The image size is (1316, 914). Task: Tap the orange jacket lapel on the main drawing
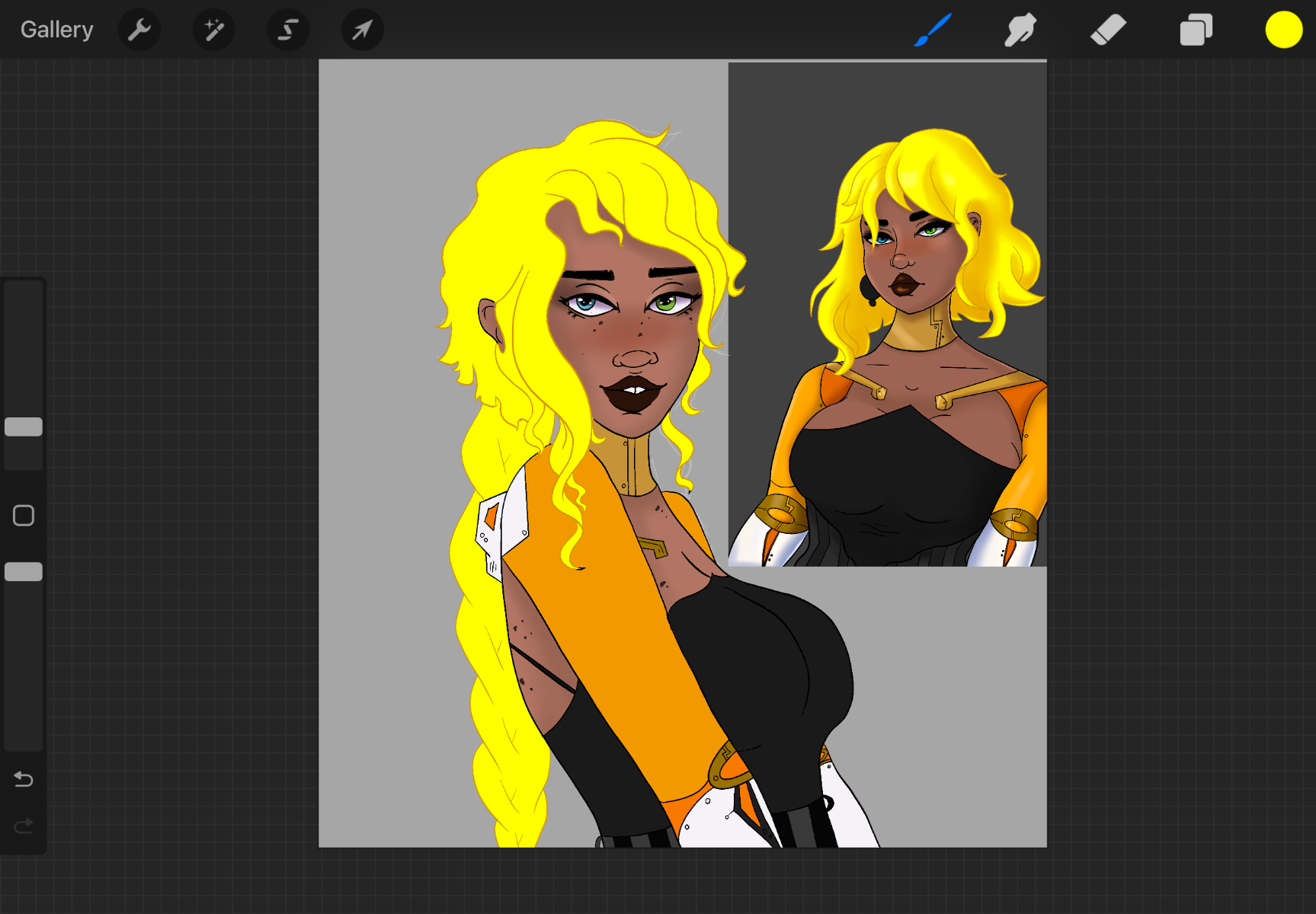pos(610,609)
